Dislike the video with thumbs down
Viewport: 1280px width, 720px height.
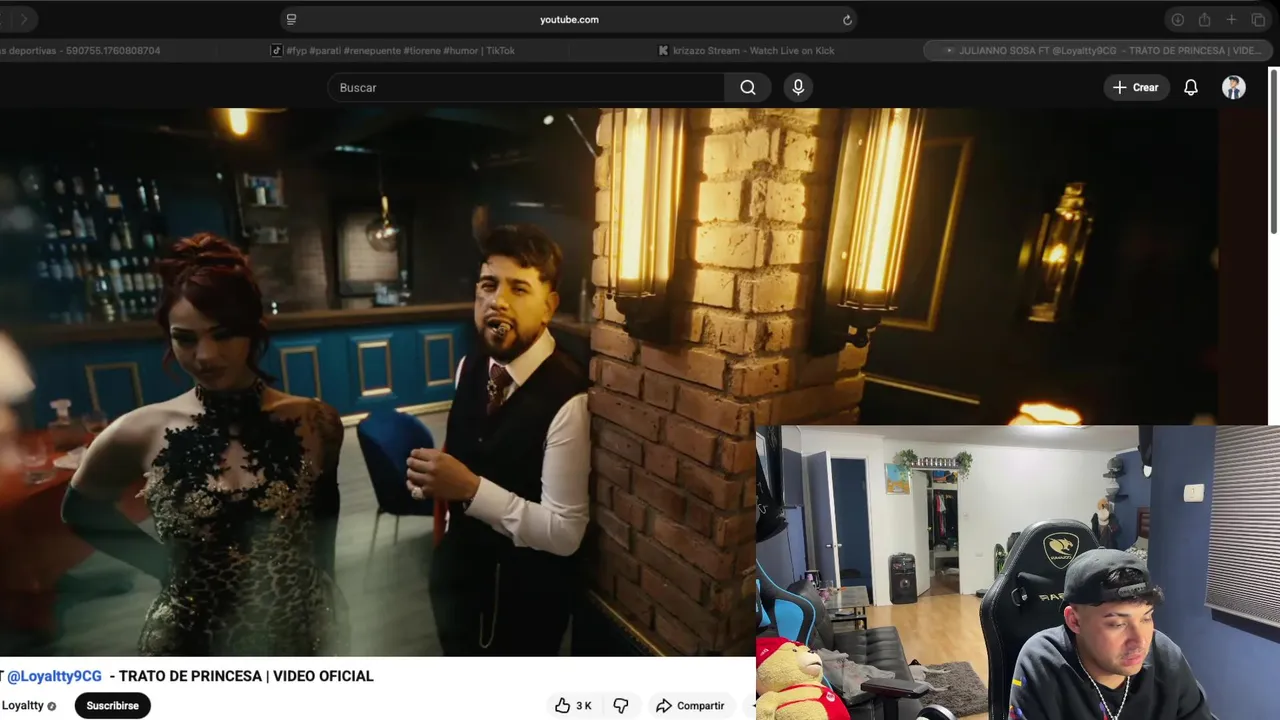[x=621, y=706]
